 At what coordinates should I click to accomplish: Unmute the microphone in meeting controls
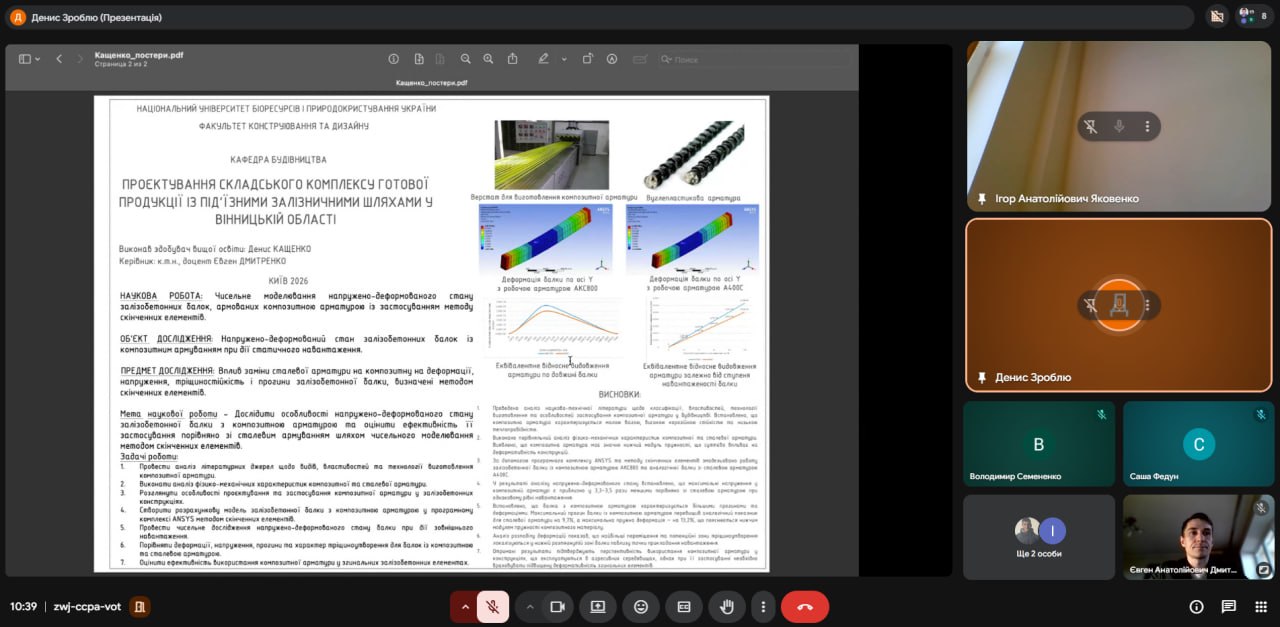coord(492,606)
